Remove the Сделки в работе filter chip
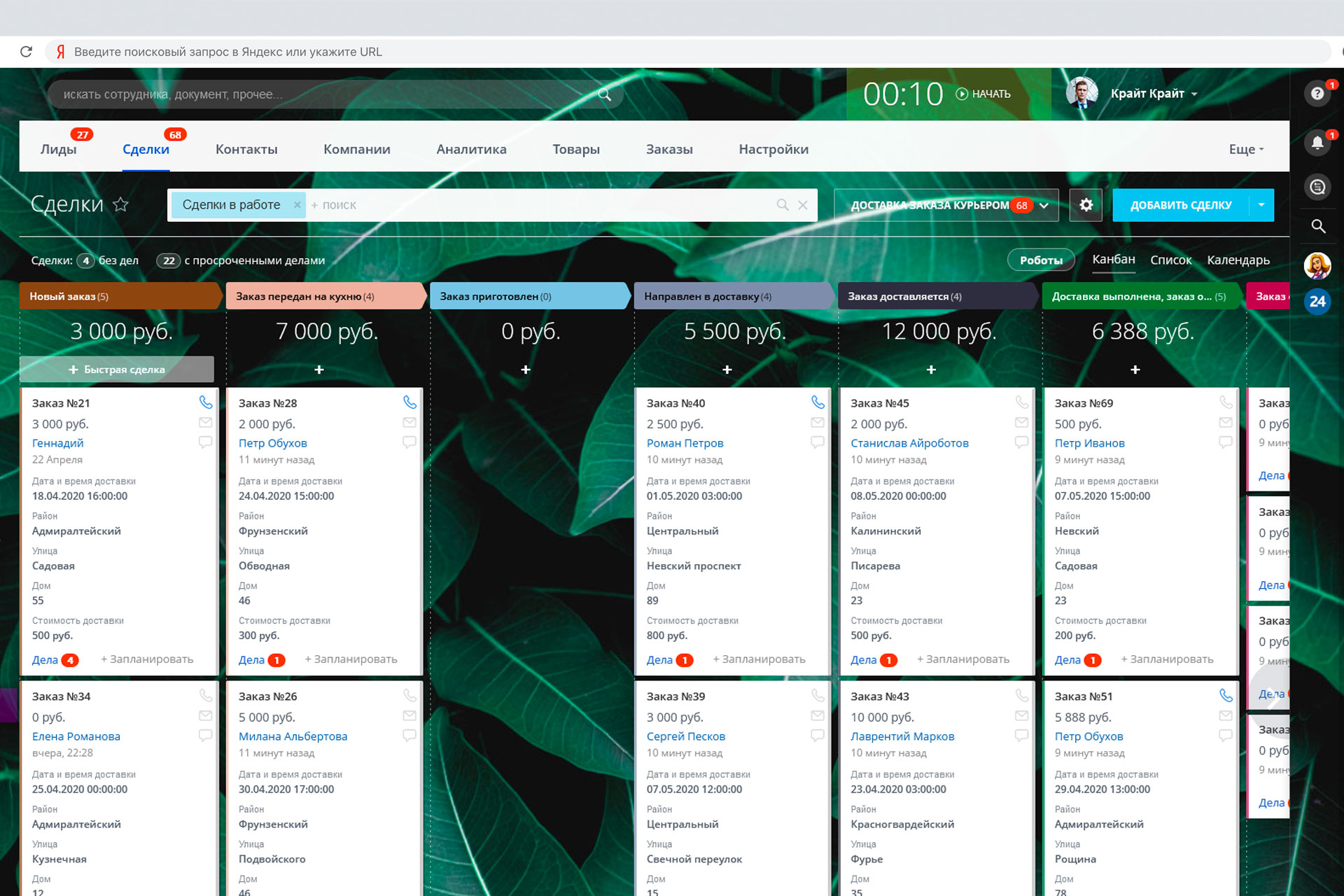This screenshot has width=1344, height=896. [297, 205]
